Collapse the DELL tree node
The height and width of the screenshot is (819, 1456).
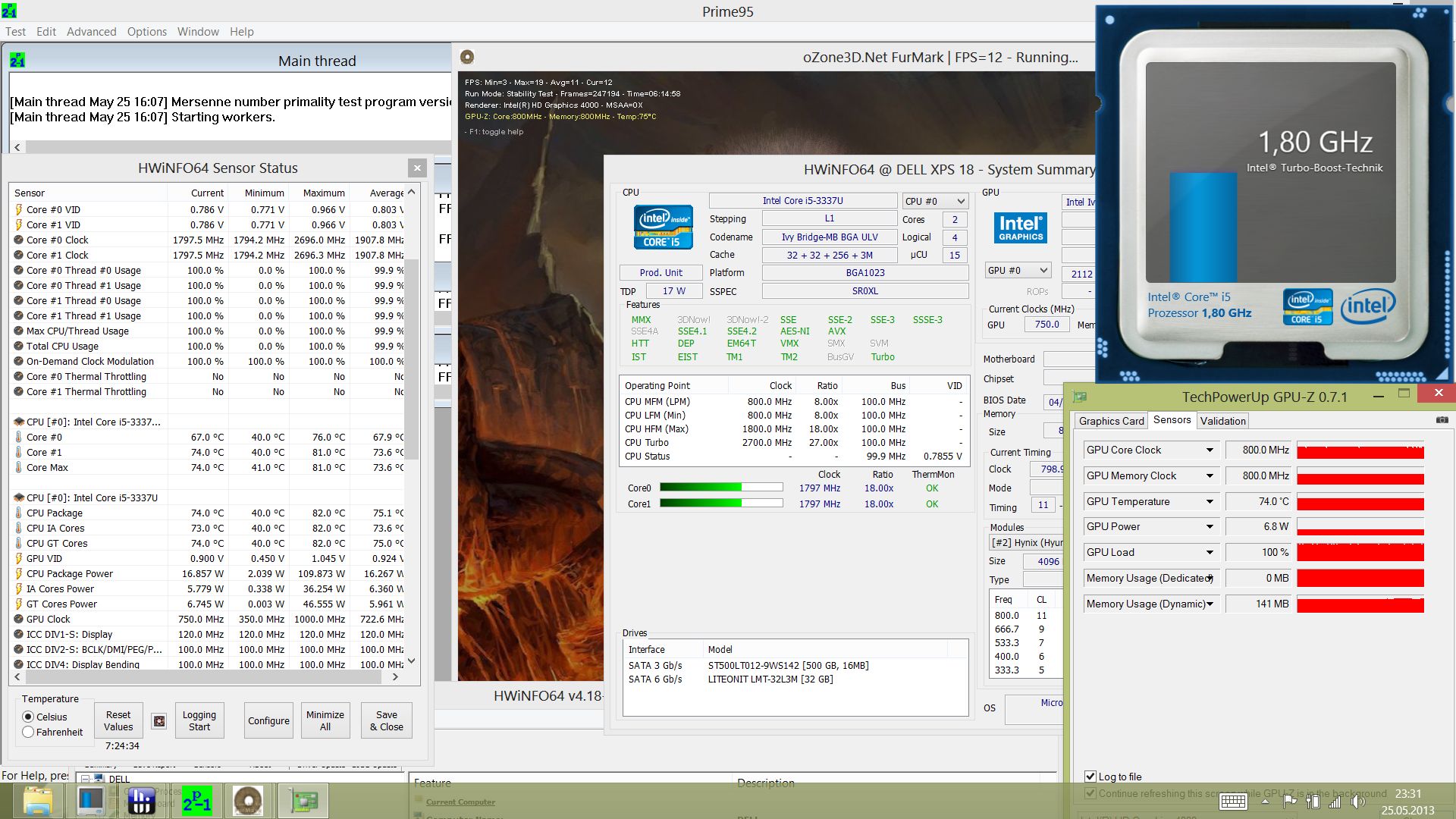click(x=86, y=779)
